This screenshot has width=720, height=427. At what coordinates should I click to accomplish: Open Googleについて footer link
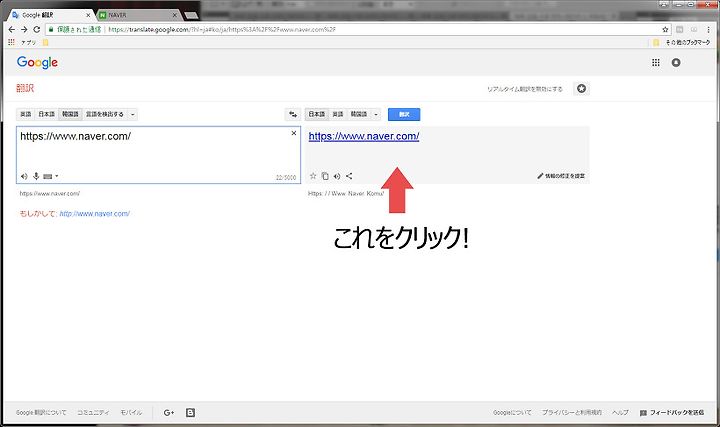[x=512, y=413]
